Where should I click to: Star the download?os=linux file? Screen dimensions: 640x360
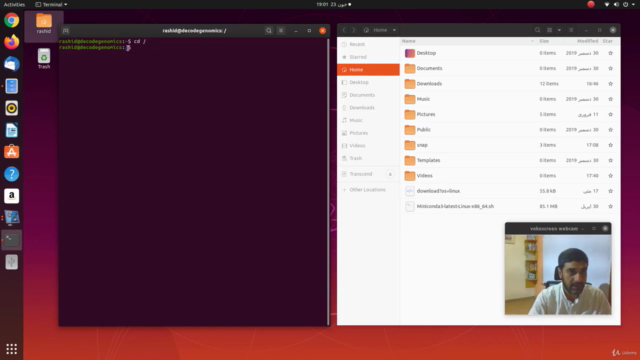point(611,191)
